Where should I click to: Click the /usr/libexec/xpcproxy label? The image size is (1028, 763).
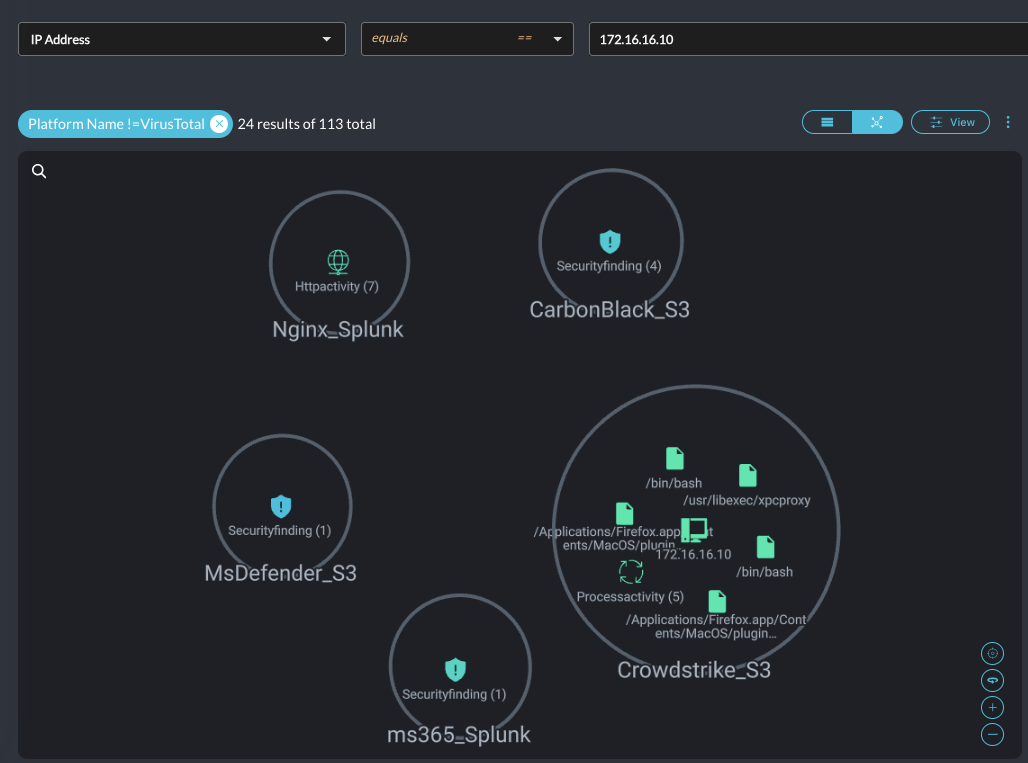coord(747,500)
